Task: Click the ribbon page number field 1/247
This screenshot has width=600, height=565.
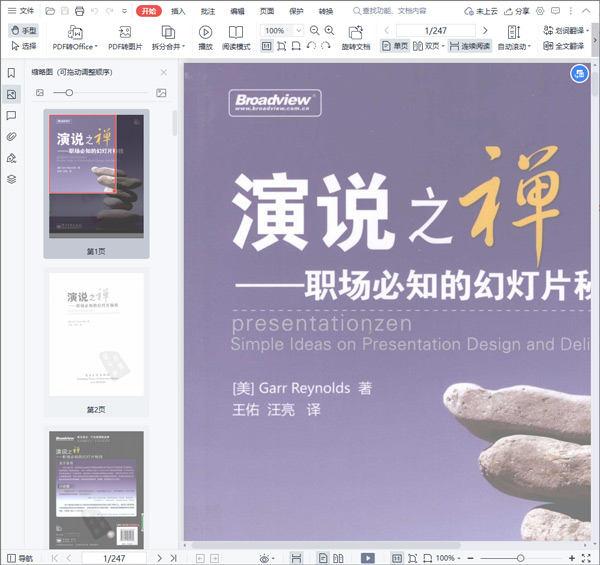Action: pos(436,30)
